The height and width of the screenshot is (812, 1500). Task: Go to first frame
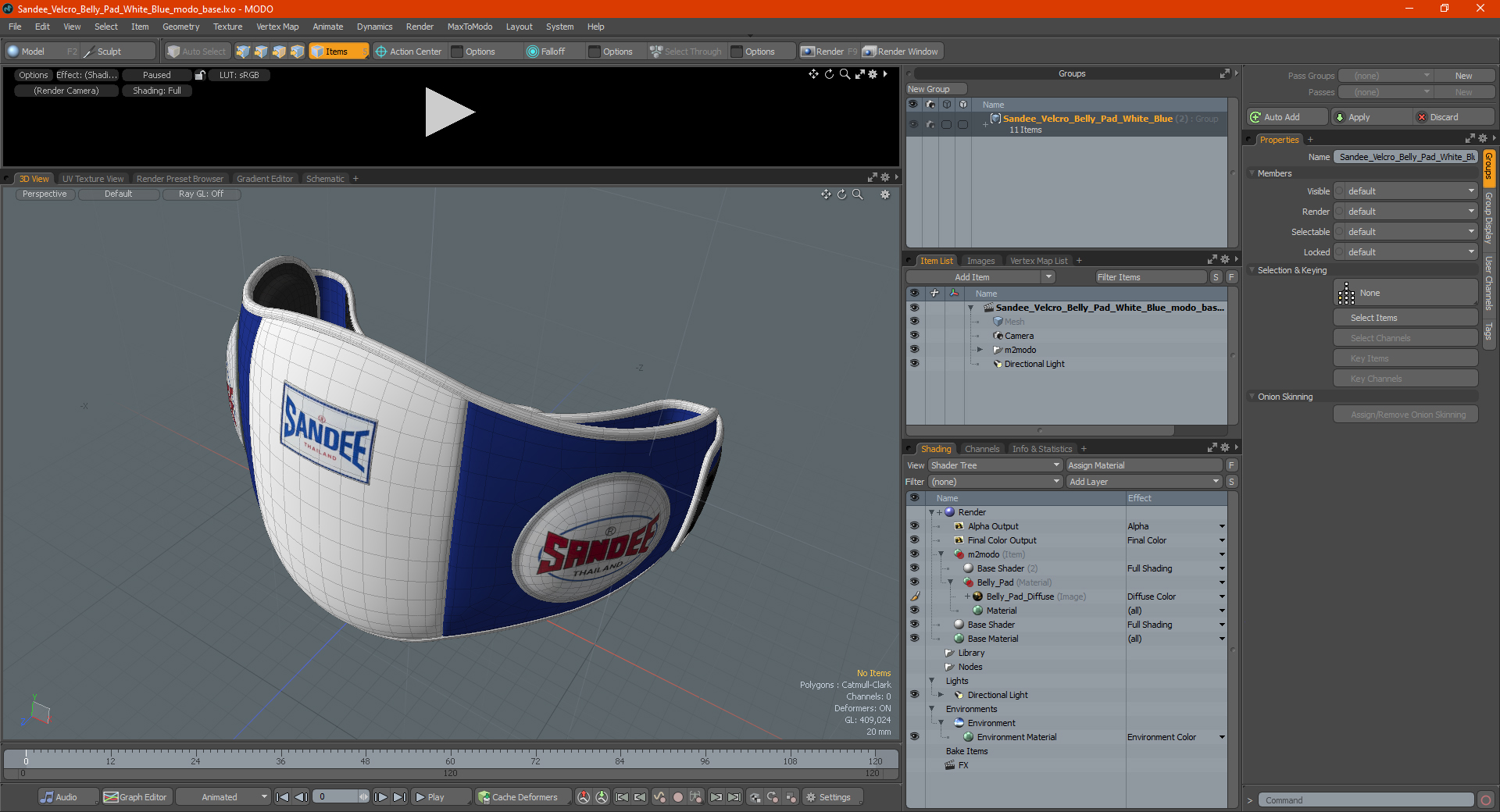click(283, 797)
